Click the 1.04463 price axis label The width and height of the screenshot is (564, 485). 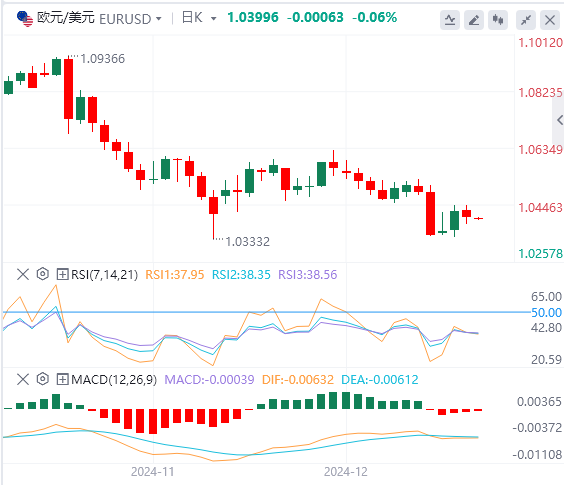pyautogui.click(x=540, y=208)
